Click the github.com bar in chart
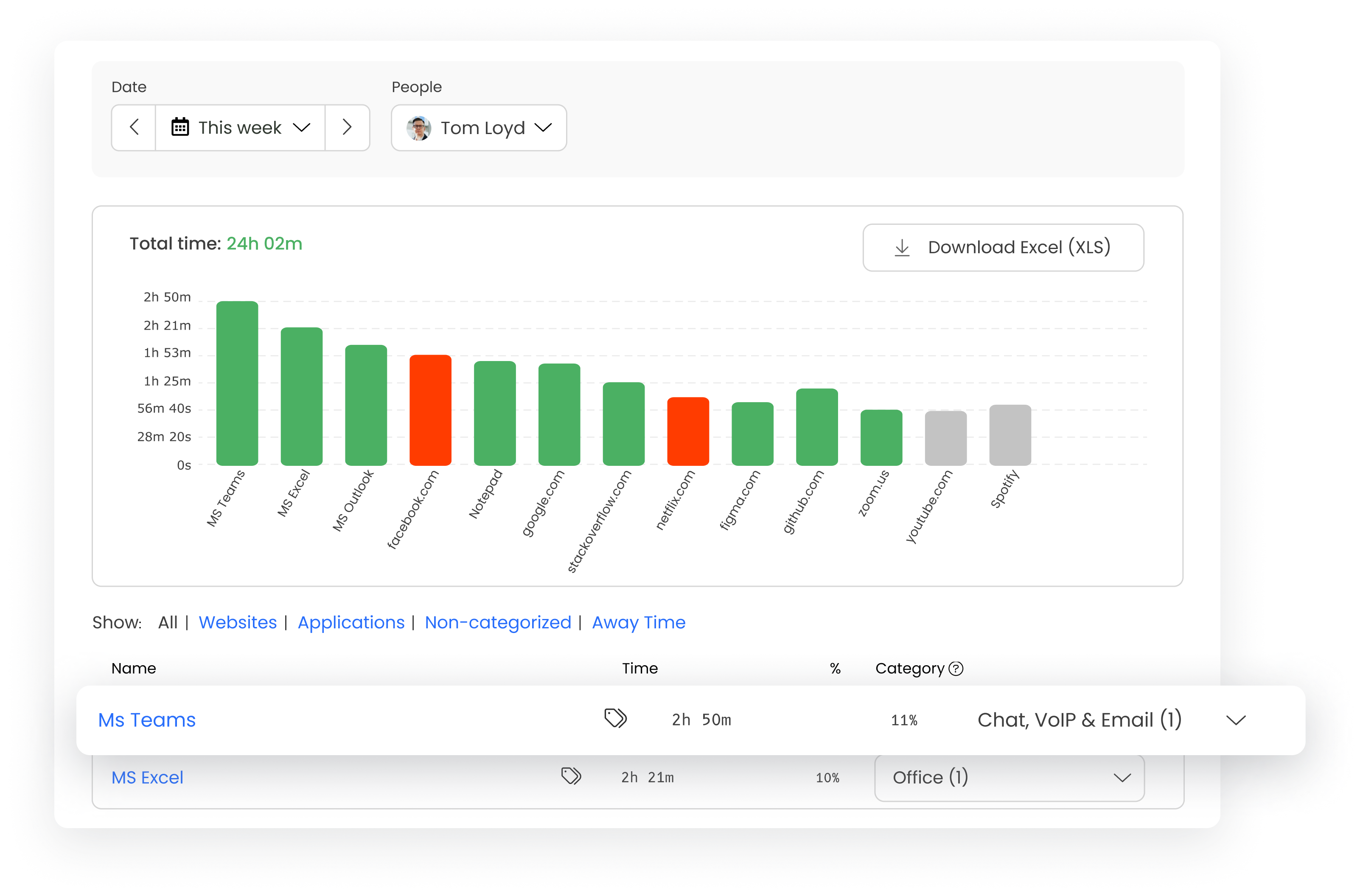 pyautogui.click(x=817, y=427)
